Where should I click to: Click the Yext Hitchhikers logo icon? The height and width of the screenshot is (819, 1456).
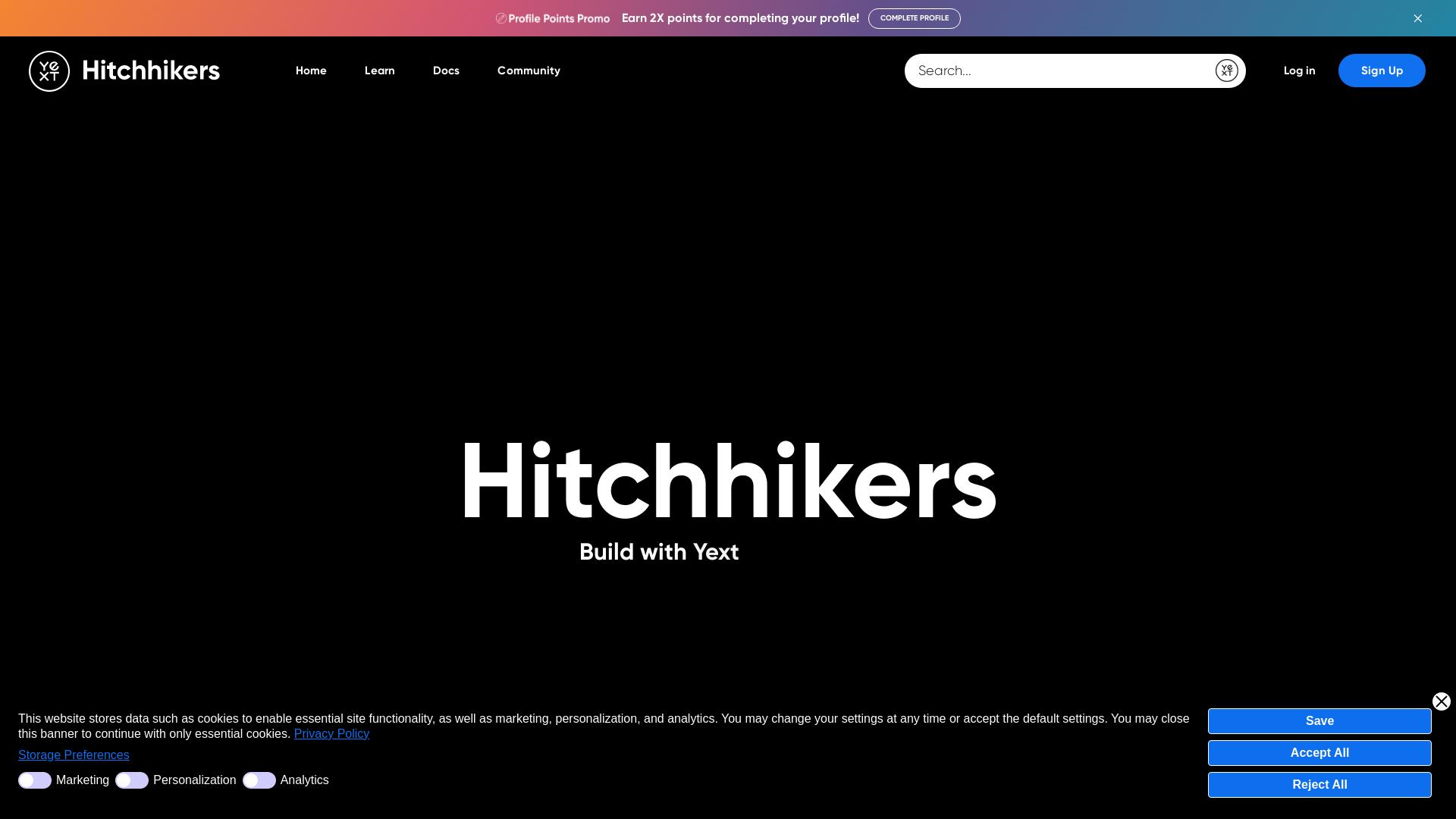[x=49, y=70]
